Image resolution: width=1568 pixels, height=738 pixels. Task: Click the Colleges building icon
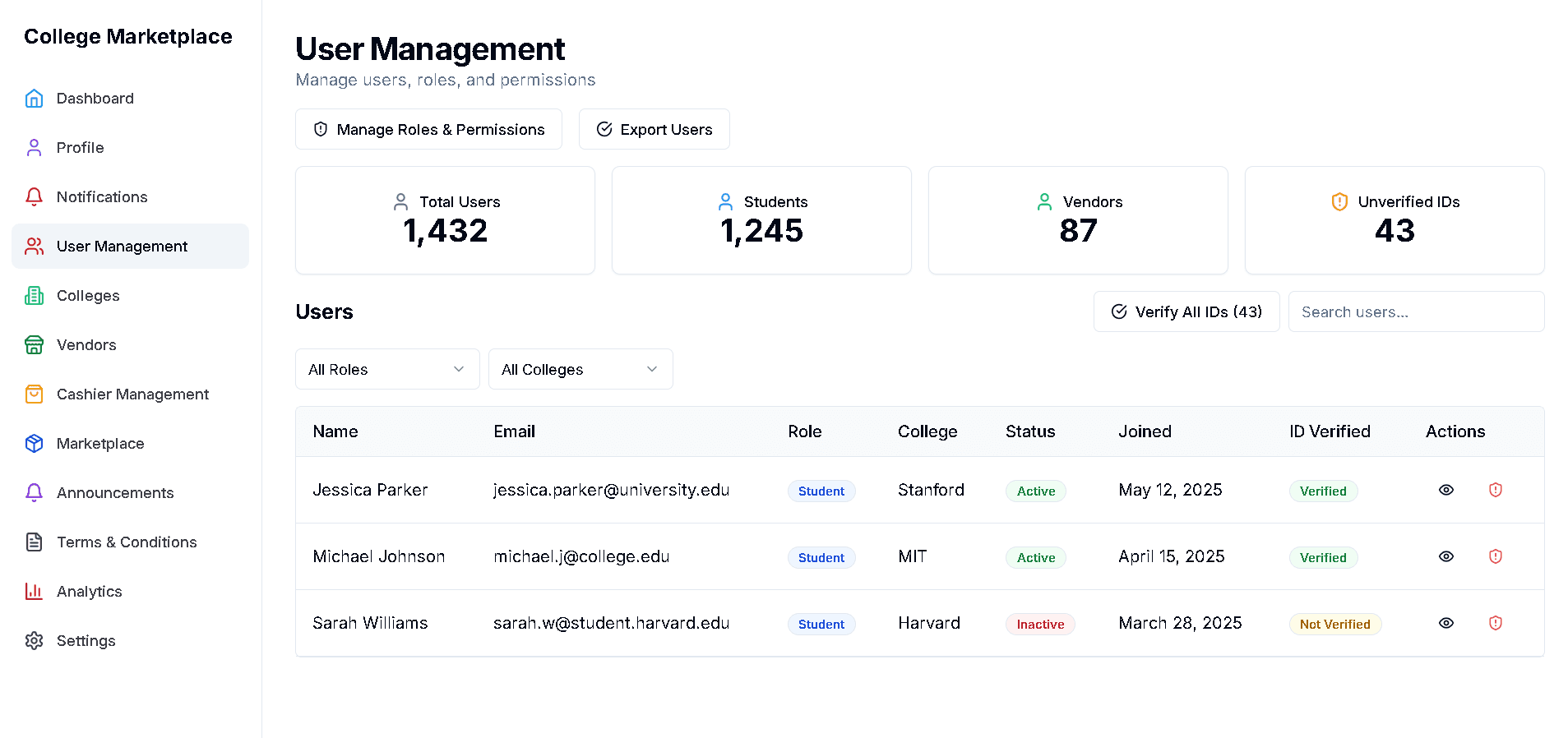[34, 296]
